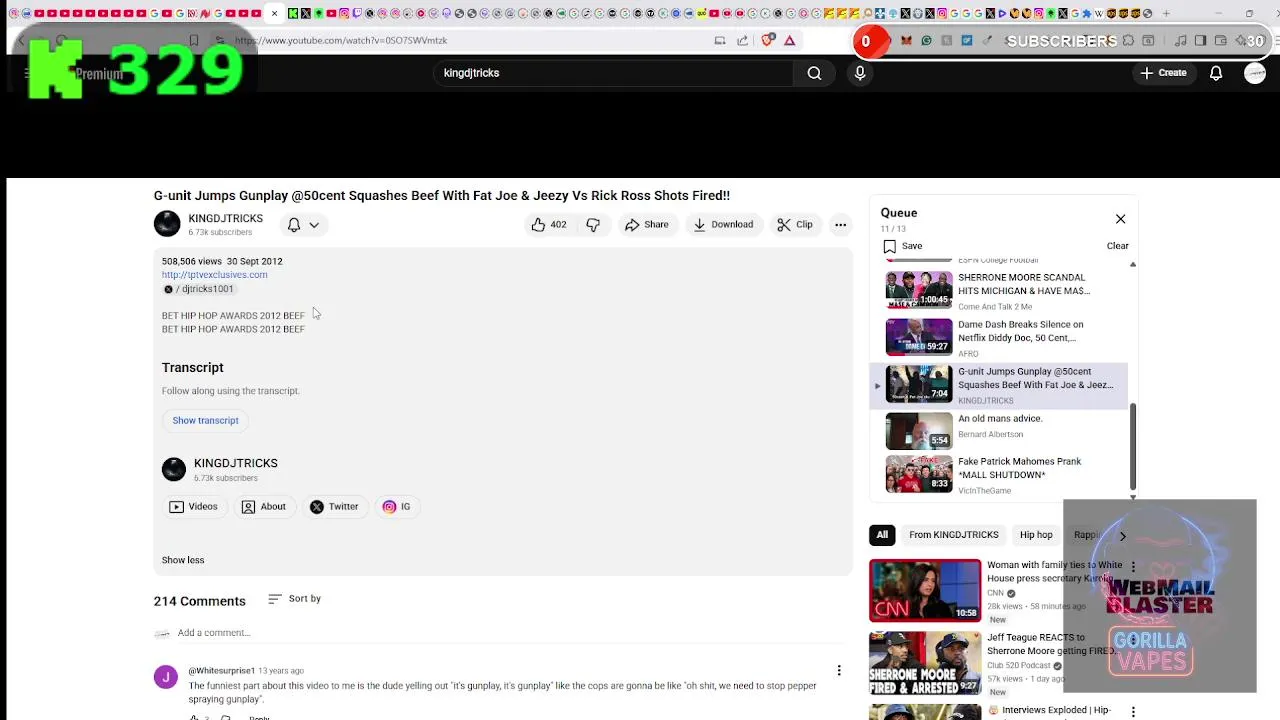The width and height of the screenshot is (1280, 720).
Task: Open YouTube notifications bell in header
Action: 1216,73
